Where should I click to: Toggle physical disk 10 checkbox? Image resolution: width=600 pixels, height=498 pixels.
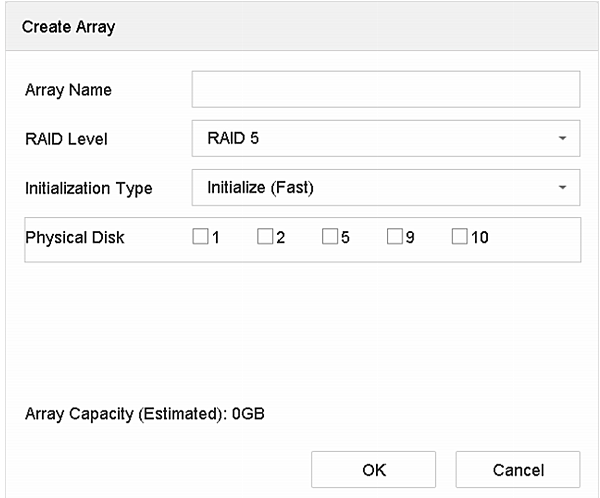pos(459,238)
